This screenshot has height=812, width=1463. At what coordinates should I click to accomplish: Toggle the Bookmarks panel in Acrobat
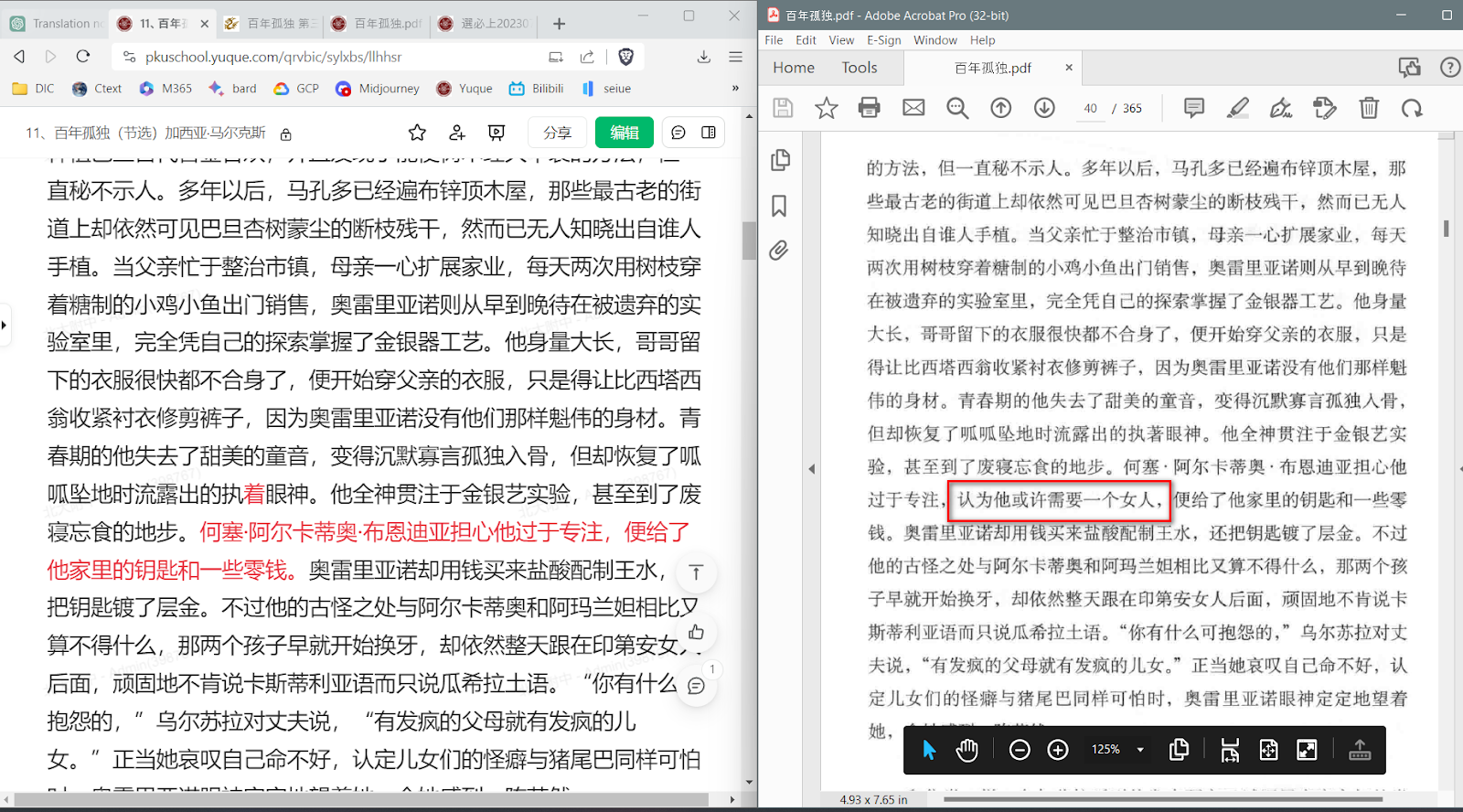coord(779,206)
